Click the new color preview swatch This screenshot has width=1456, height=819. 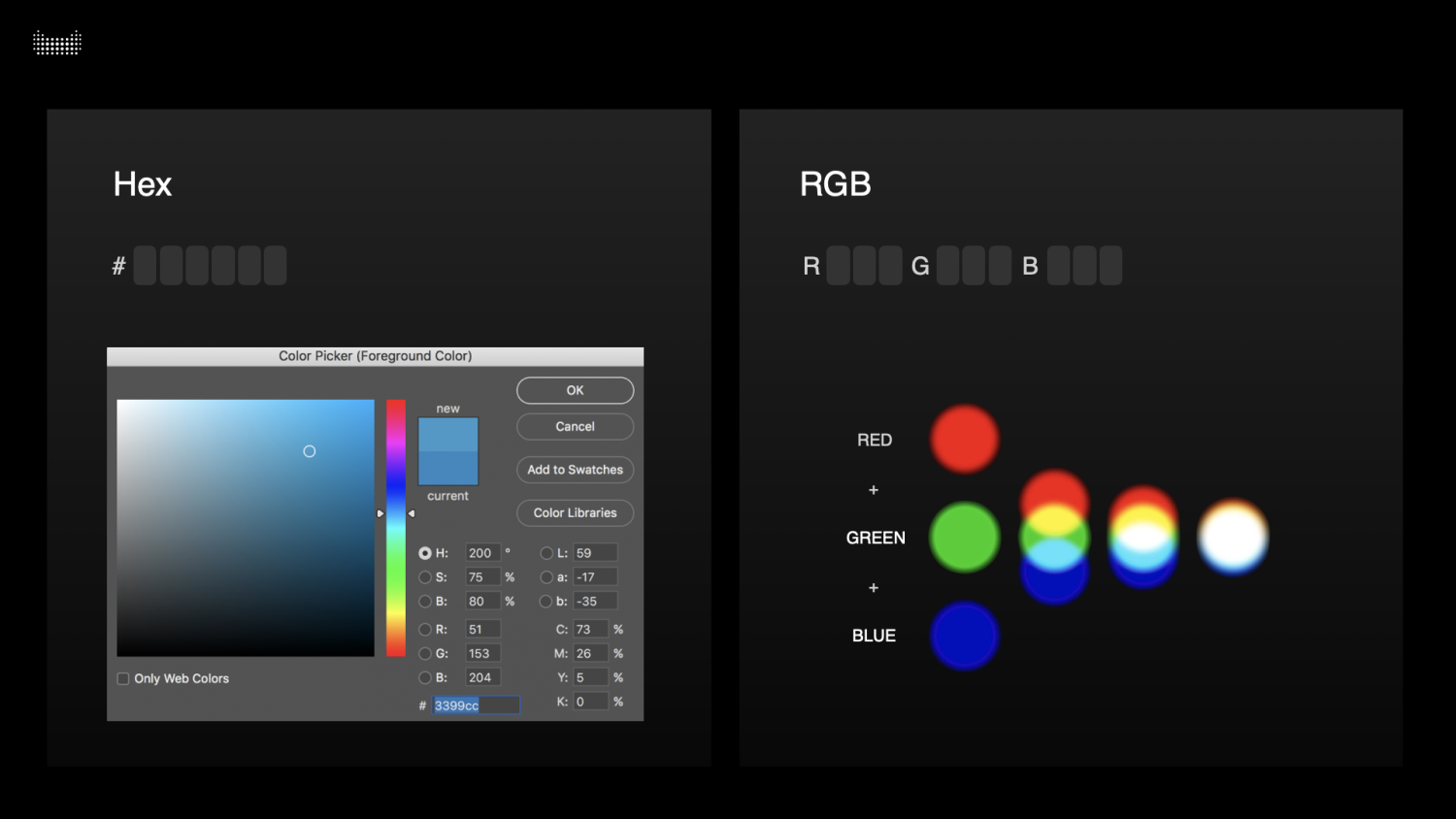pyautogui.click(x=447, y=434)
